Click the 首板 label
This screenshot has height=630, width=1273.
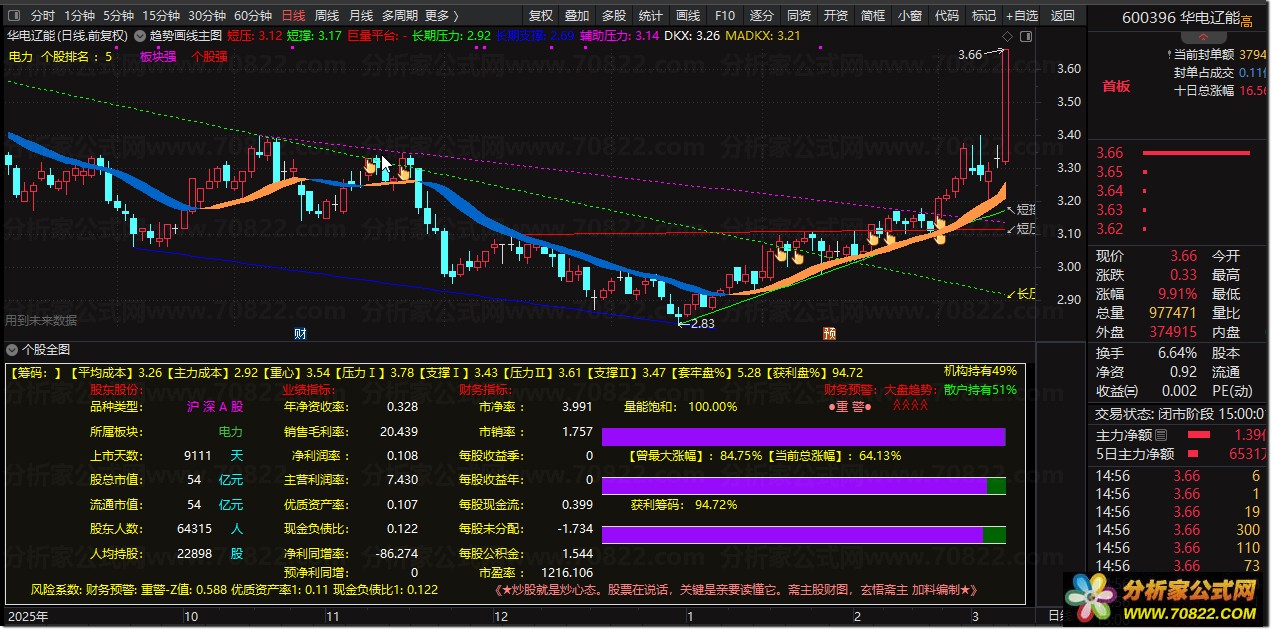click(x=1116, y=86)
